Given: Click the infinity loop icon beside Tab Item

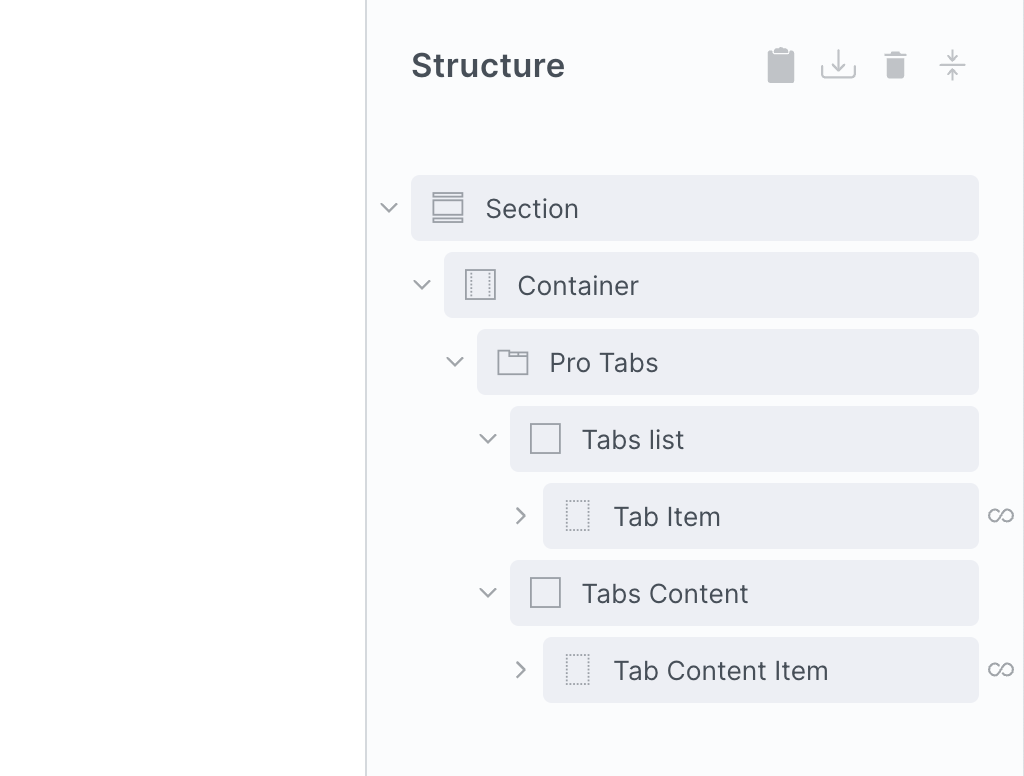Looking at the screenshot, I should coord(1000,516).
